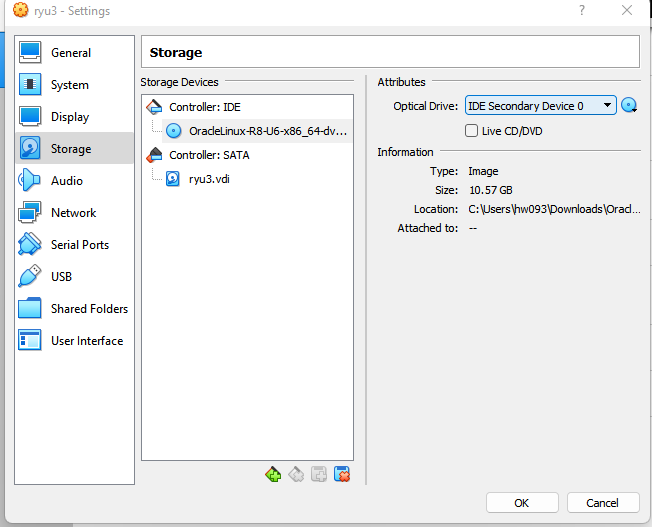This screenshot has height=527, width=652.
Task: Open the System settings chip icon
Action: click(x=30, y=84)
